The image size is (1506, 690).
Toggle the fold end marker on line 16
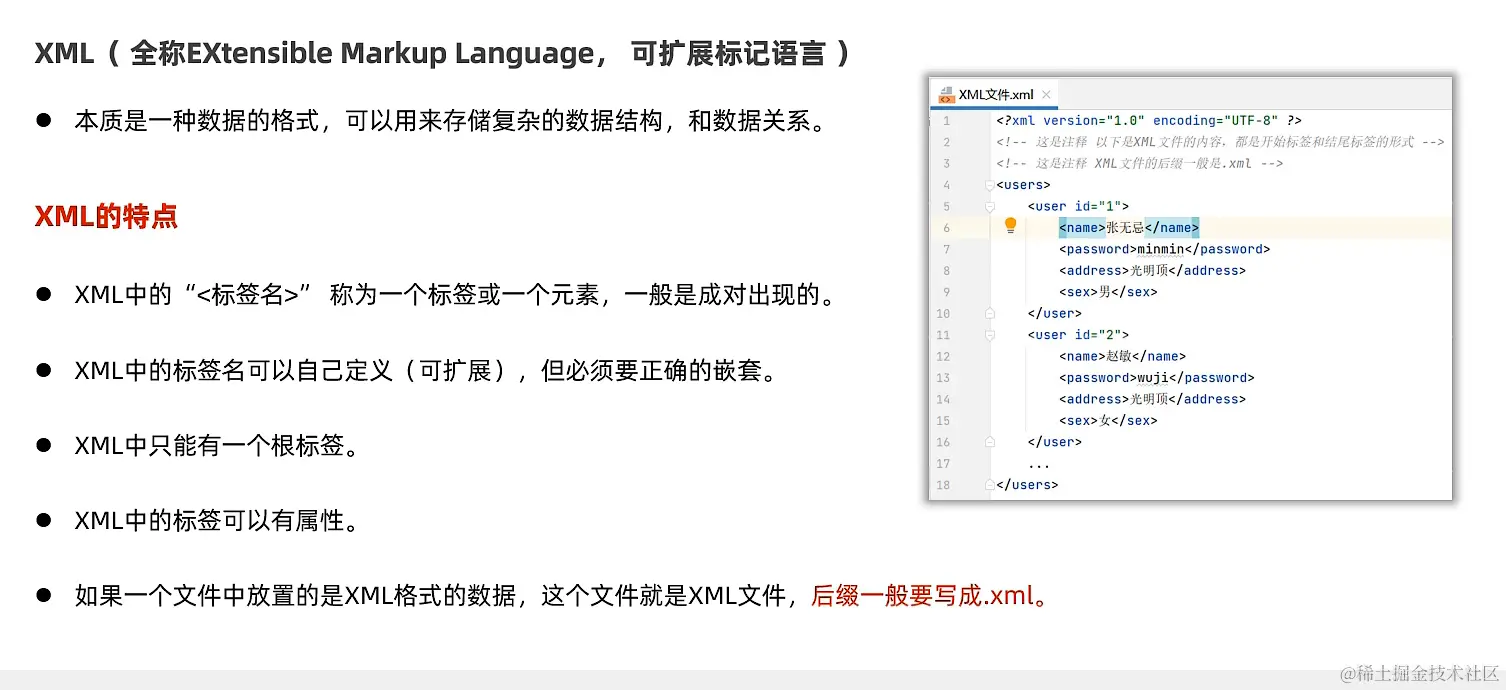click(x=990, y=442)
